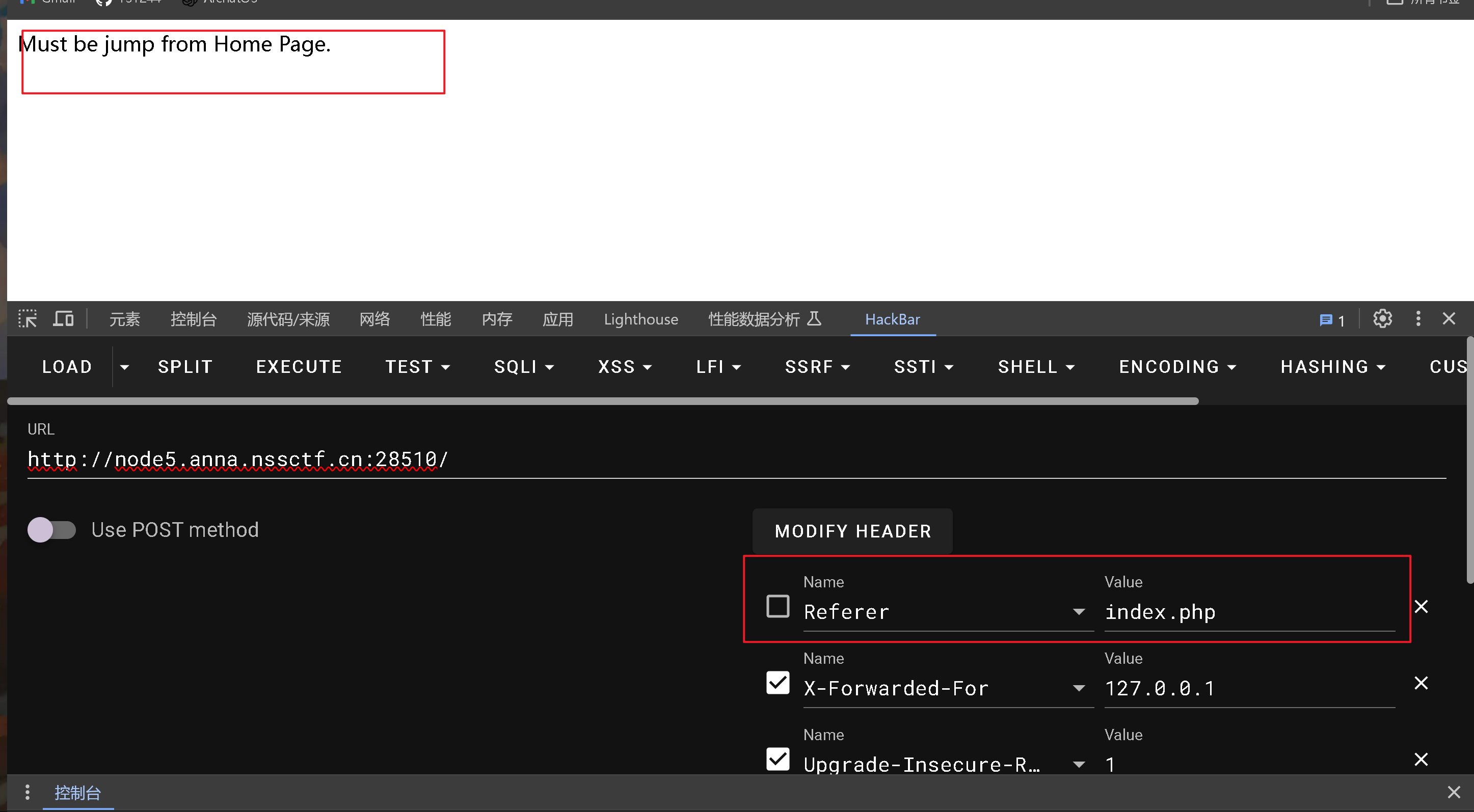Uncheck the X-Forwarded-For header checkbox
Screen dimensions: 1474x812
click(x=777, y=683)
